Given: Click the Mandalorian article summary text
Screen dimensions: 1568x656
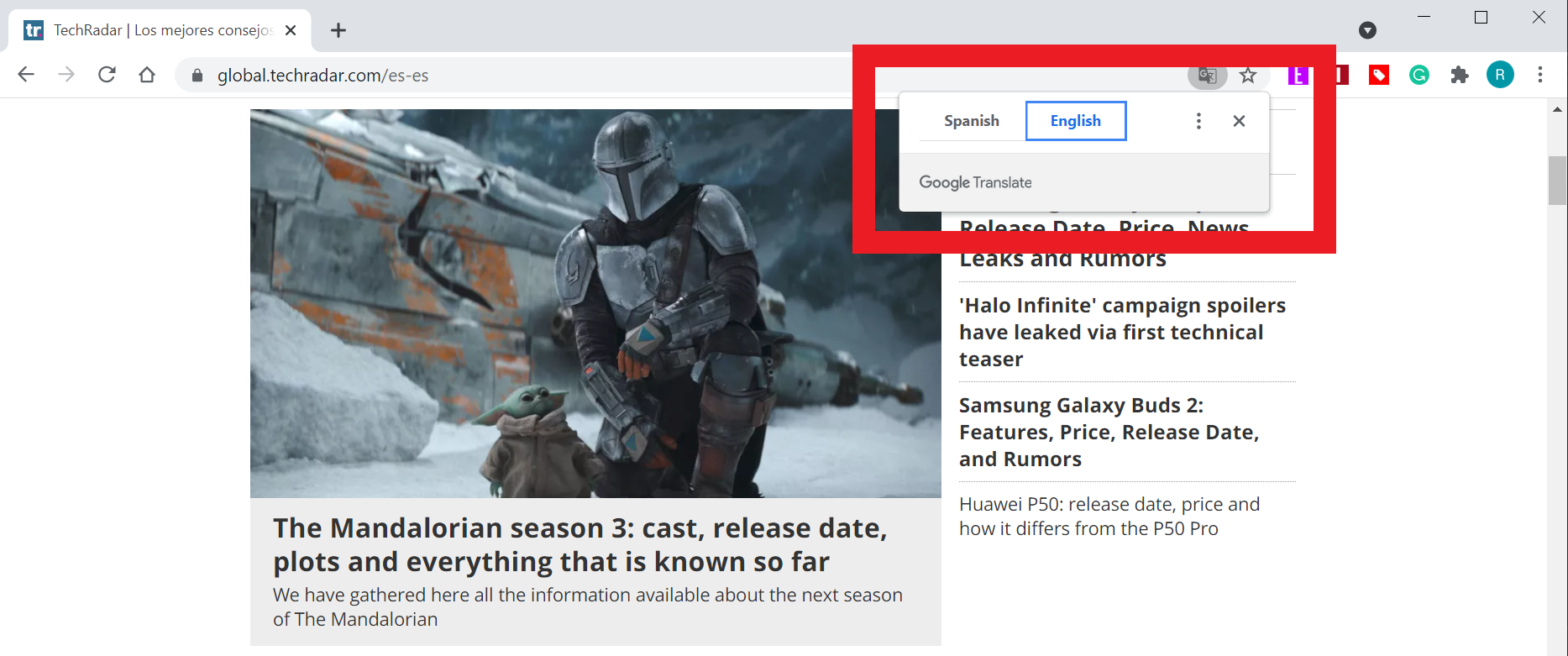Looking at the screenshot, I should 588,606.
